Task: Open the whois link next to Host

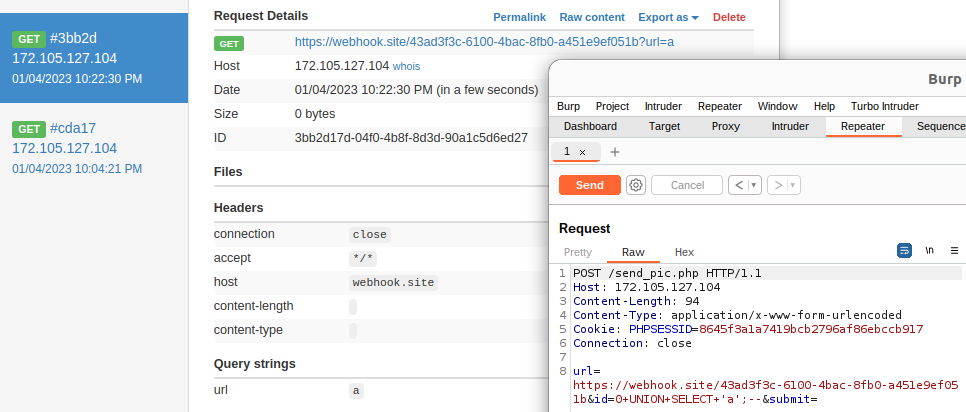Action: [x=407, y=66]
